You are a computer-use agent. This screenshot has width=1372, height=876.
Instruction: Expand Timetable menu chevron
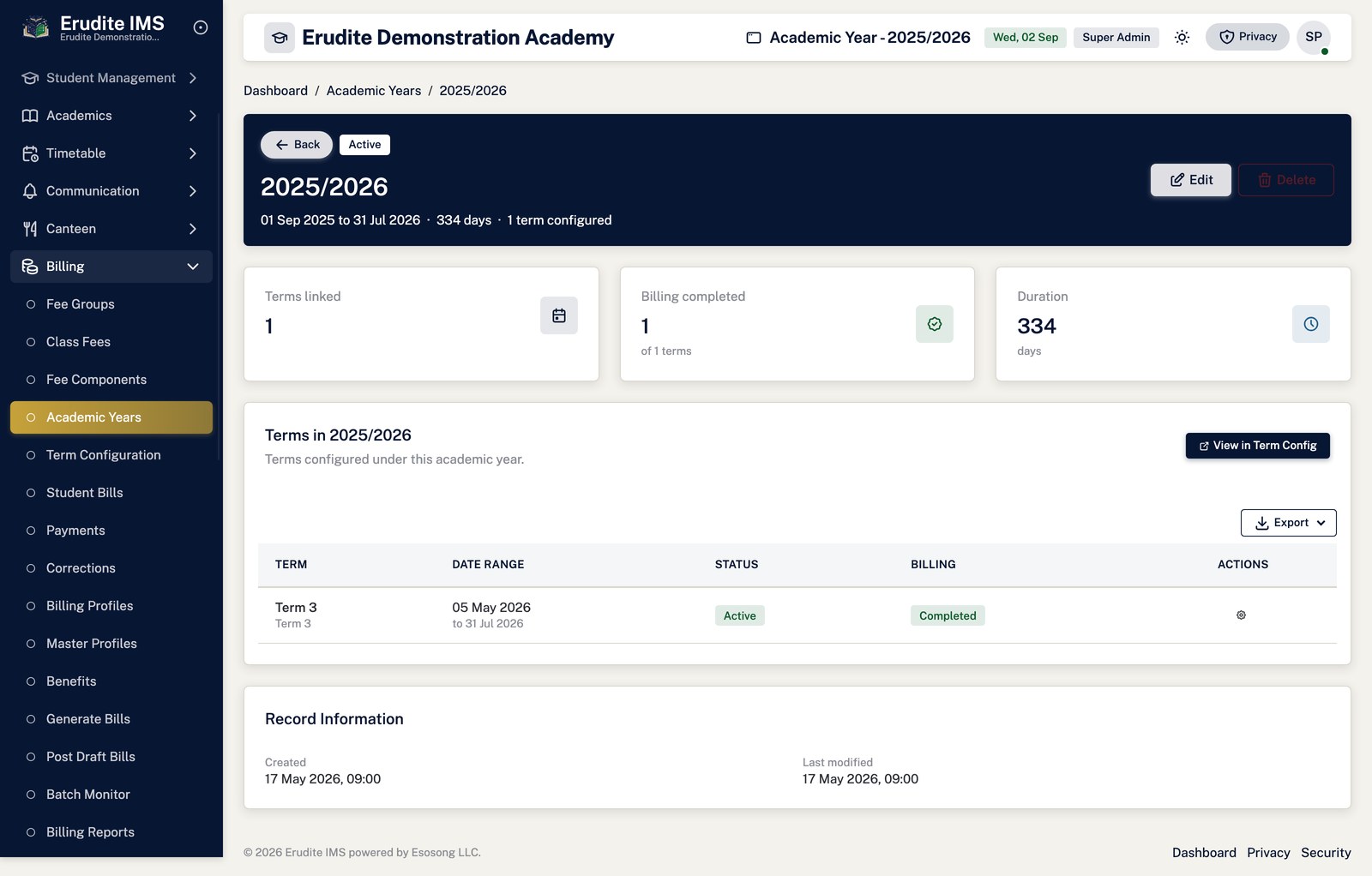click(x=193, y=153)
